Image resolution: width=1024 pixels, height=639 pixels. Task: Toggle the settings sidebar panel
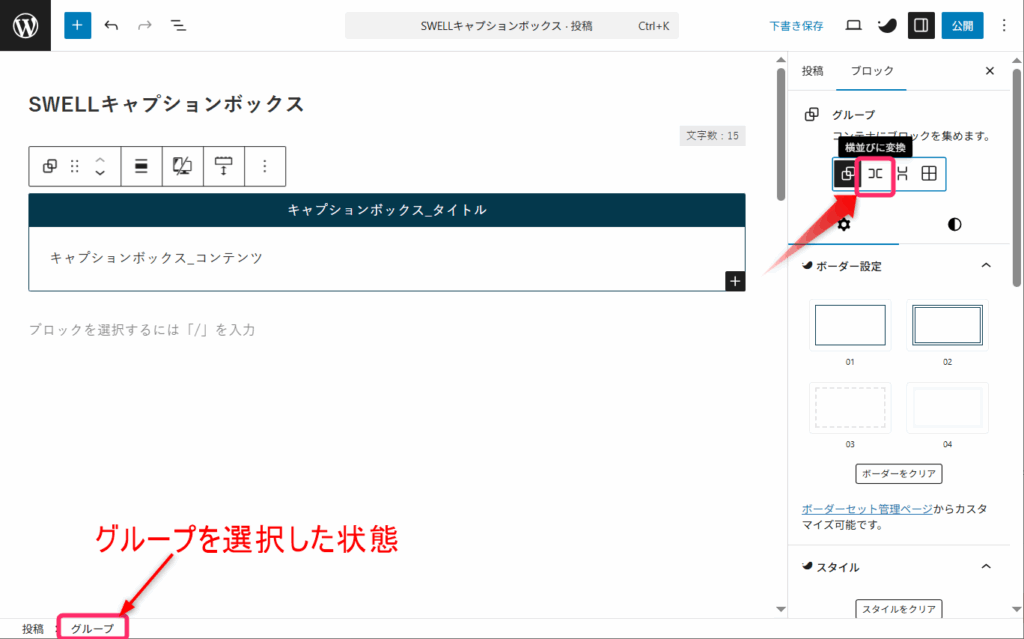921,25
